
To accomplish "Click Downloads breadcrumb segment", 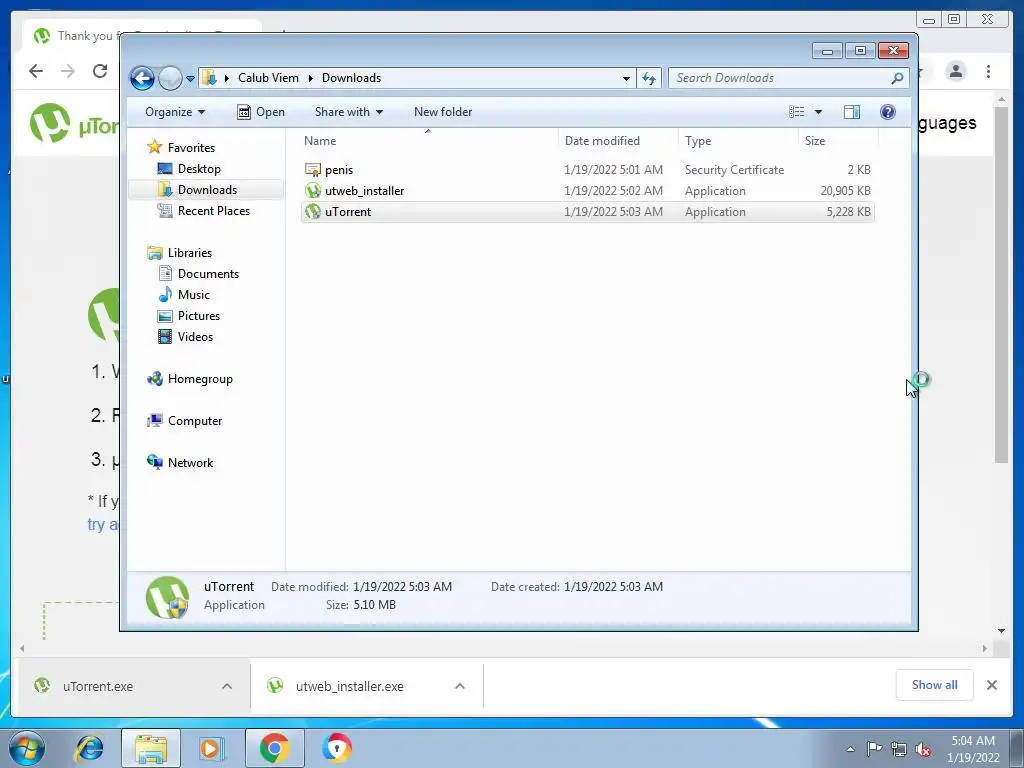I will (x=351, y=78).
